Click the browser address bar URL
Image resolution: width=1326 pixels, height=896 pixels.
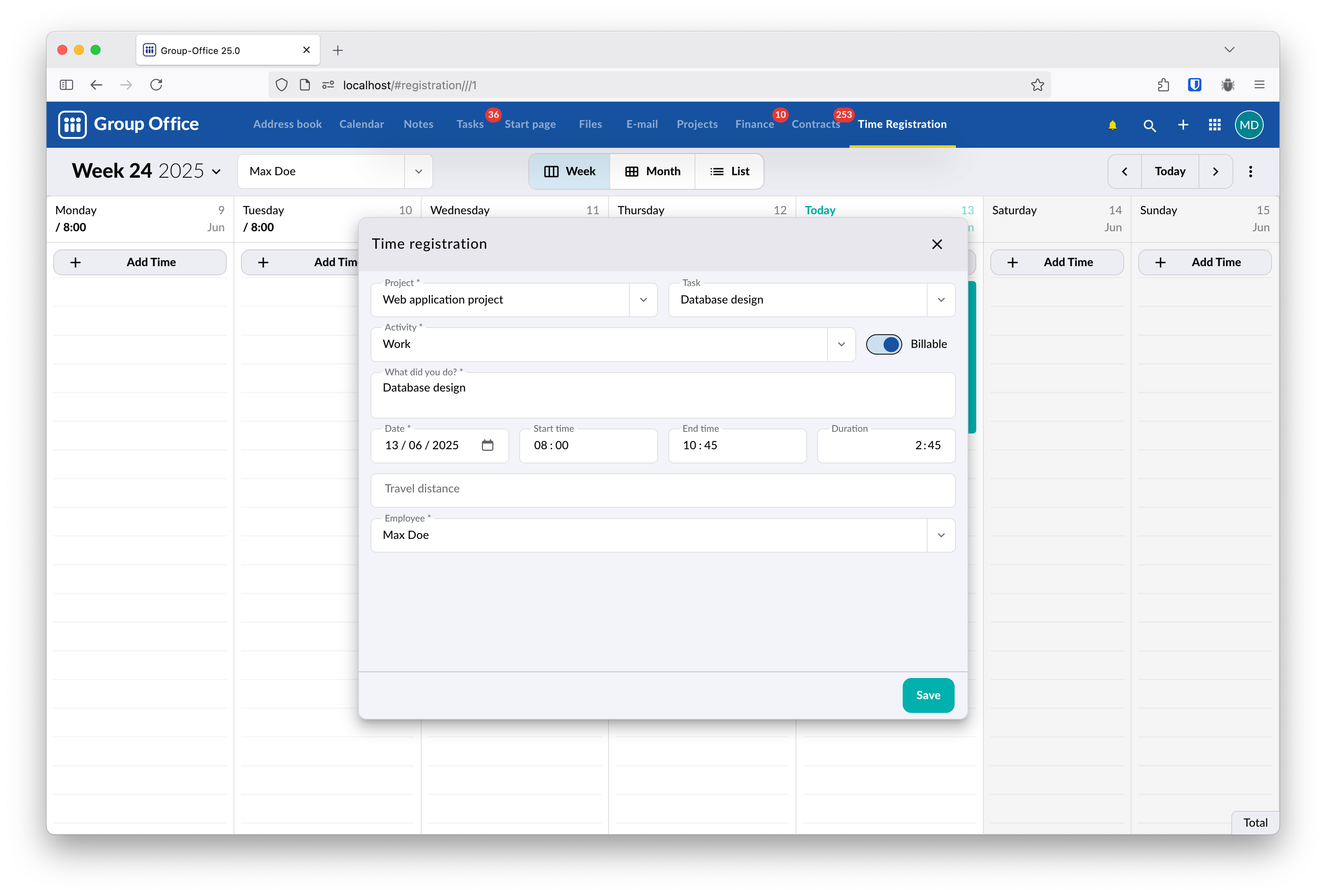coord(410,85)
